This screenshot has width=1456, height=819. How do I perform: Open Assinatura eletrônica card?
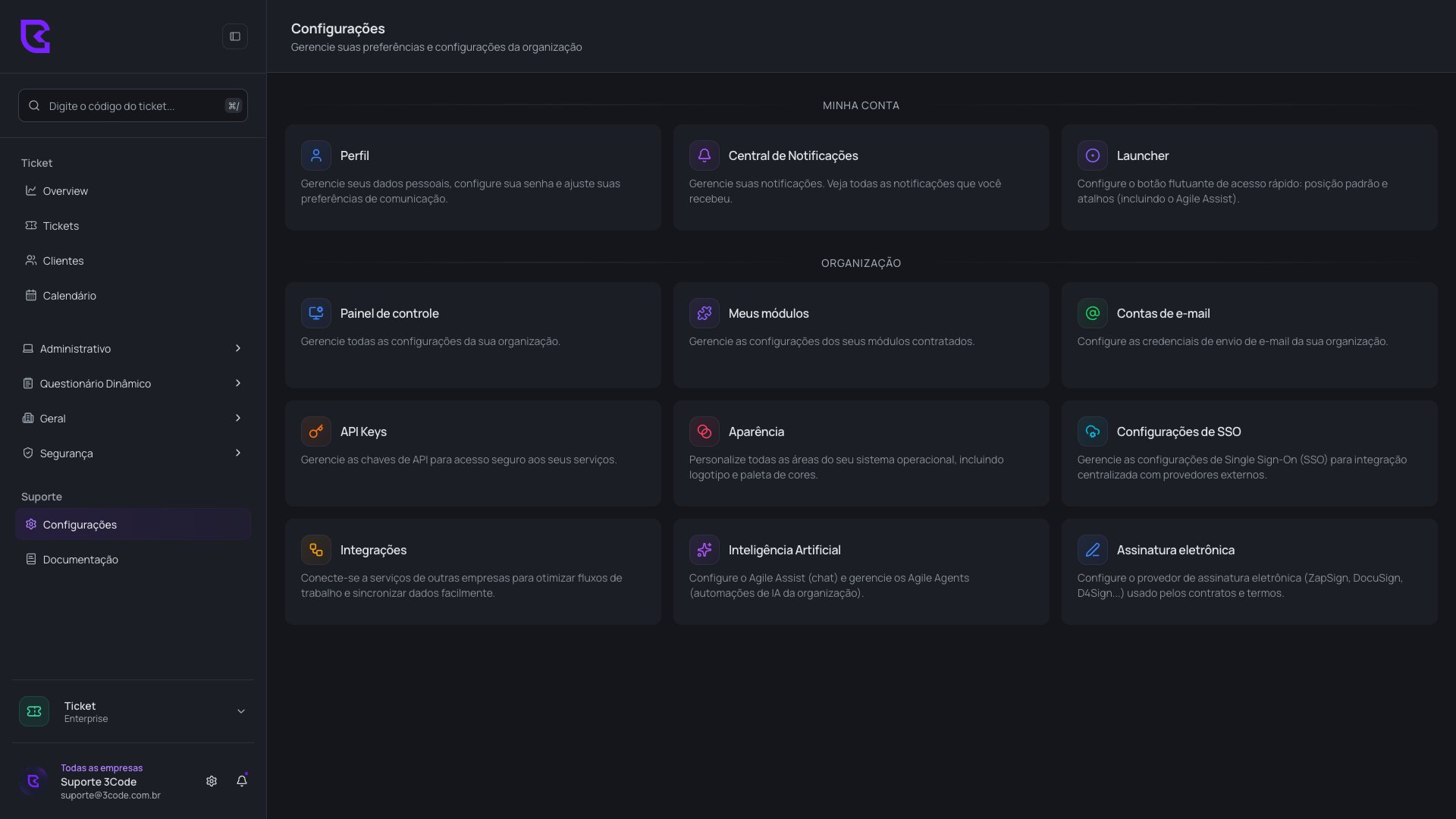pos(1250,572)
